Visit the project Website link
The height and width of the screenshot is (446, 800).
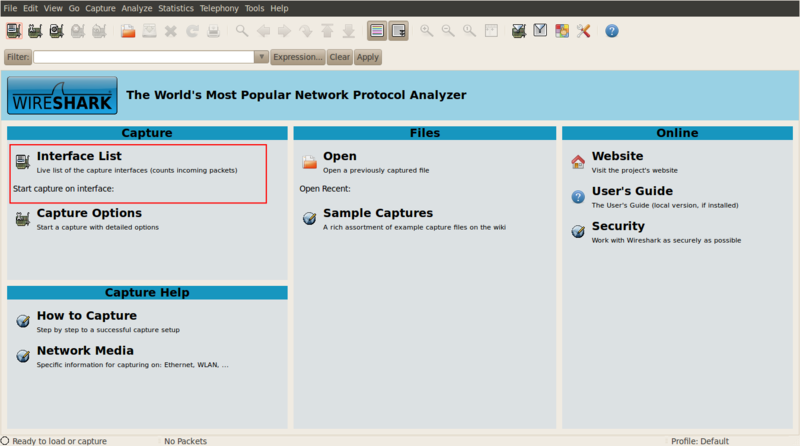point(617,156)
